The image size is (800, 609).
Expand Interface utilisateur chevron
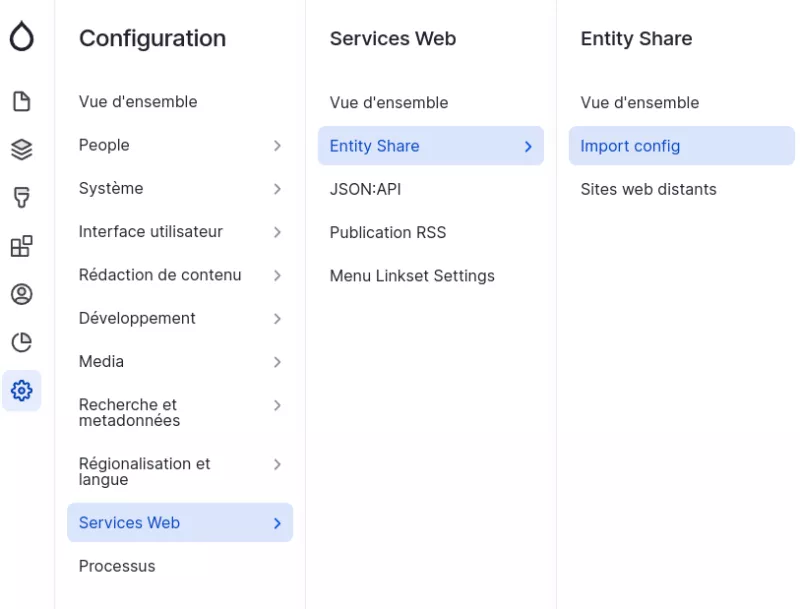pyautogui.click(x=277, y=232)
